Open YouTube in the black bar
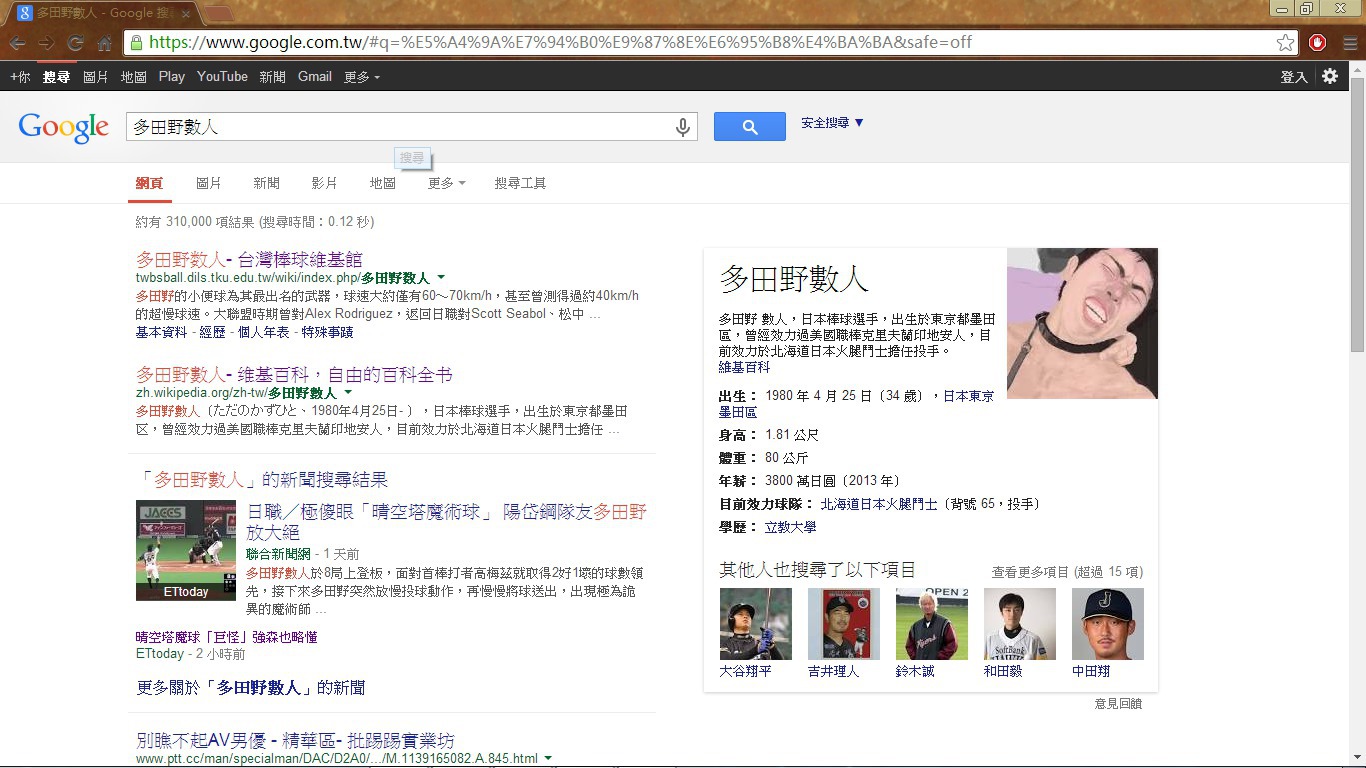 click(222, 77)
